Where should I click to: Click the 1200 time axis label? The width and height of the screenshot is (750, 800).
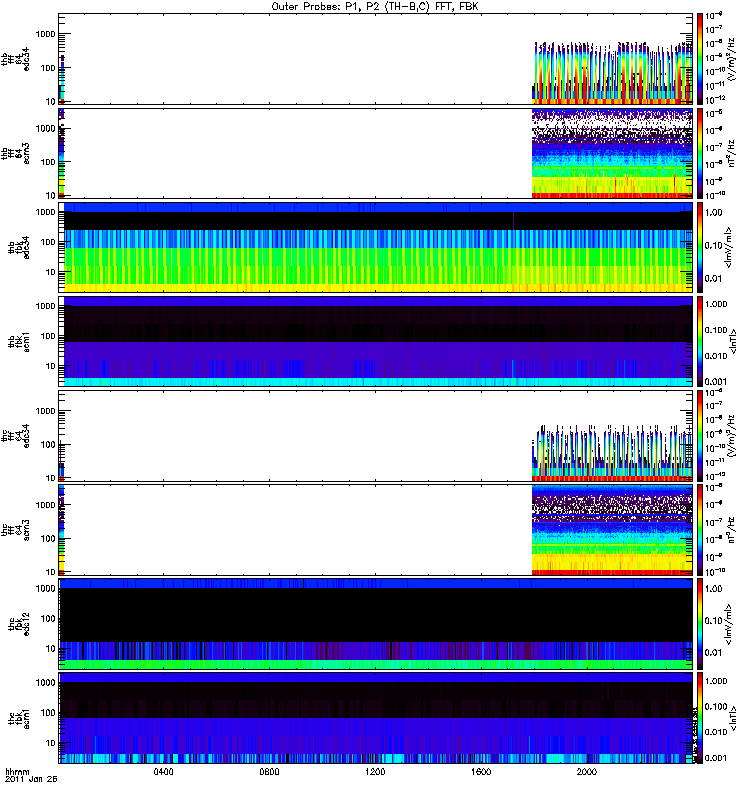click(x=375, y=771)
